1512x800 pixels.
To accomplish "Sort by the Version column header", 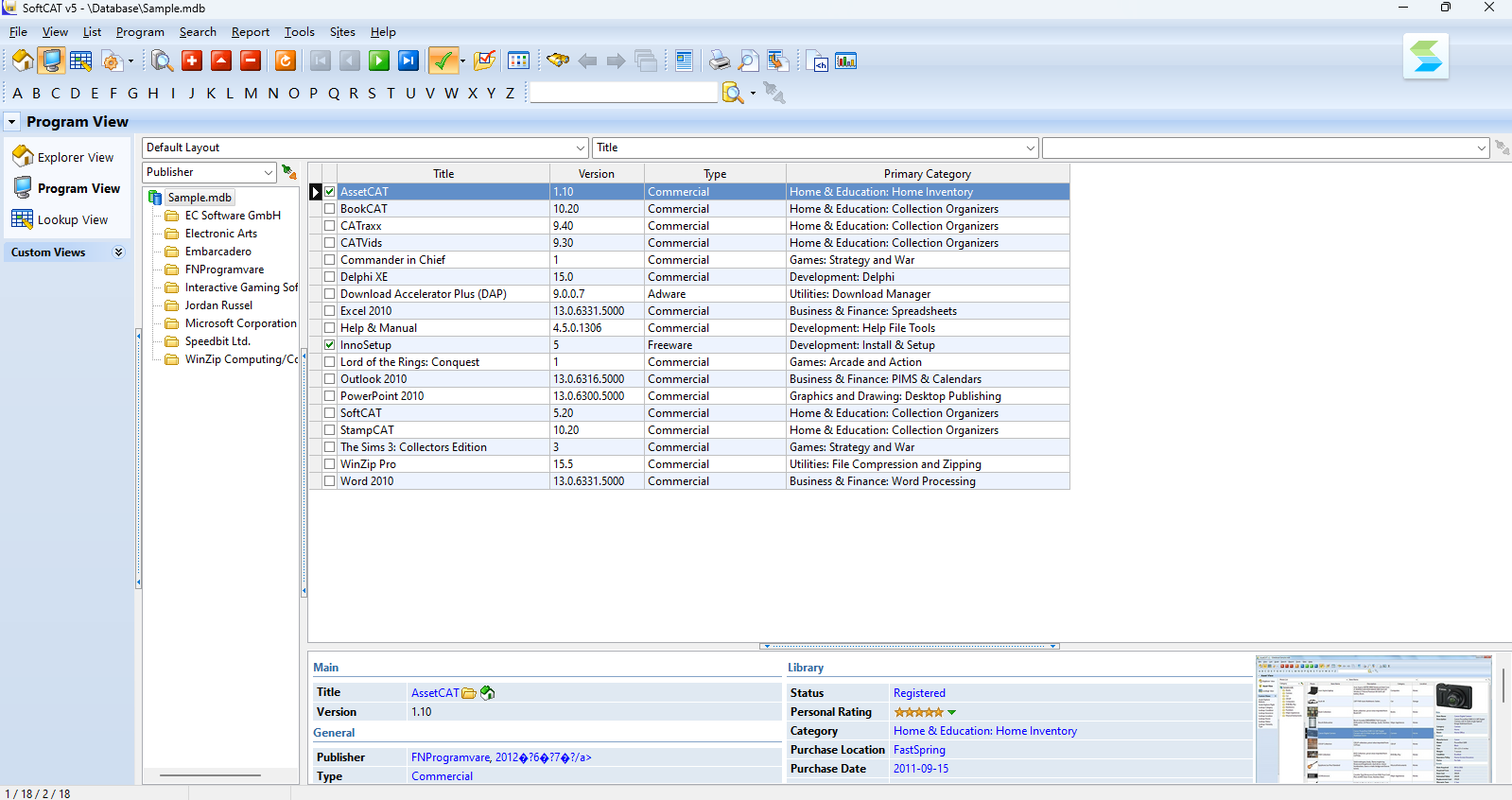I will tap(597, 174).
